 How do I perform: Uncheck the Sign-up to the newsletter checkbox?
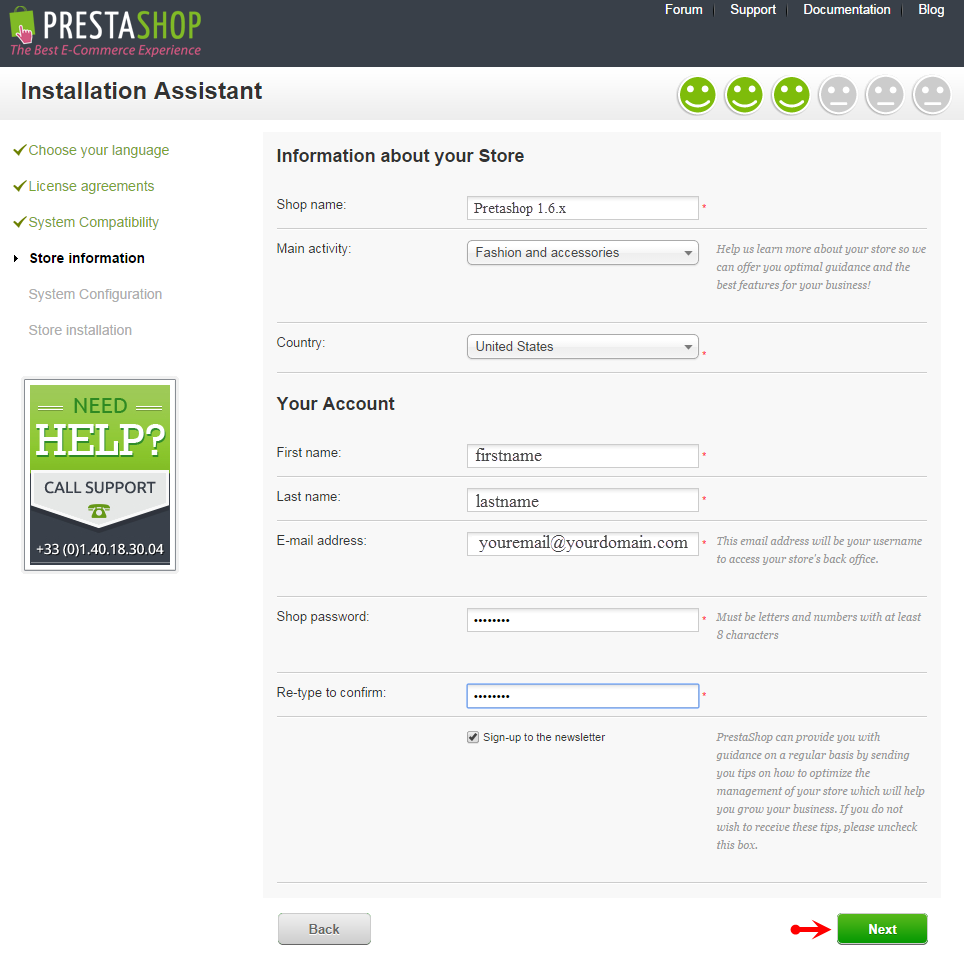pos(473,737)
